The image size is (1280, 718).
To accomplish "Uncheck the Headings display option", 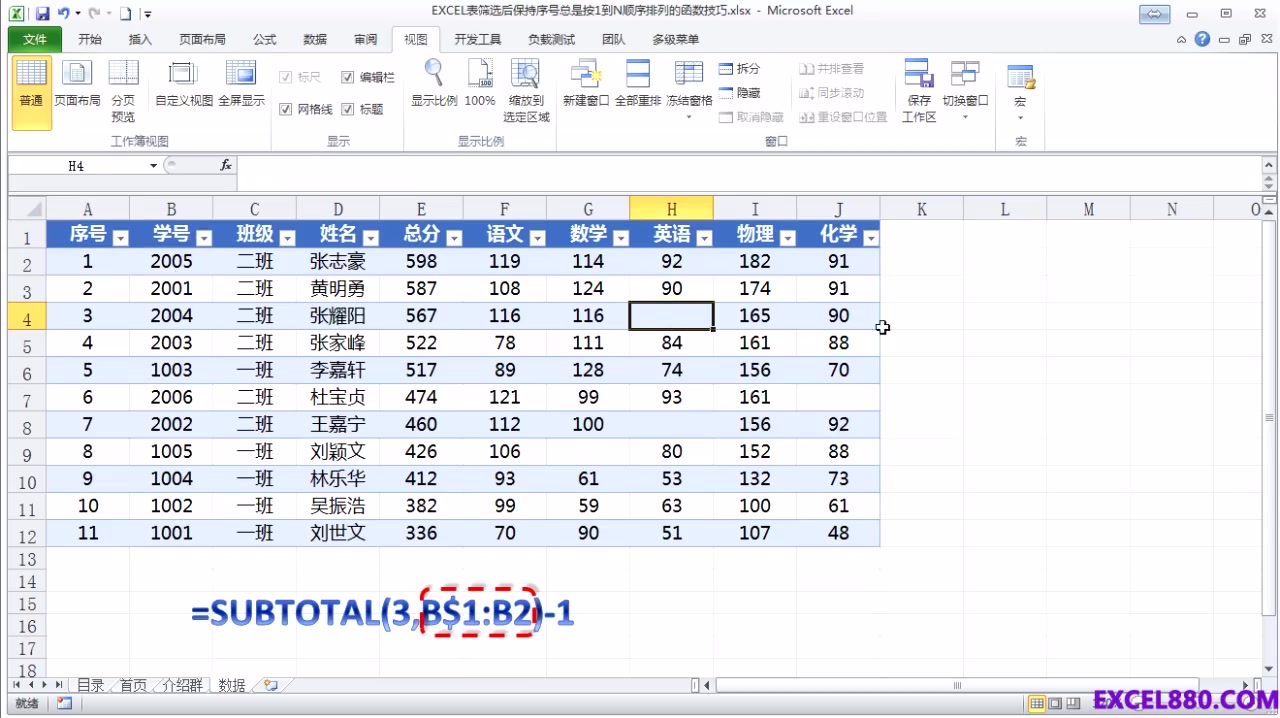I will pos(348,109).
